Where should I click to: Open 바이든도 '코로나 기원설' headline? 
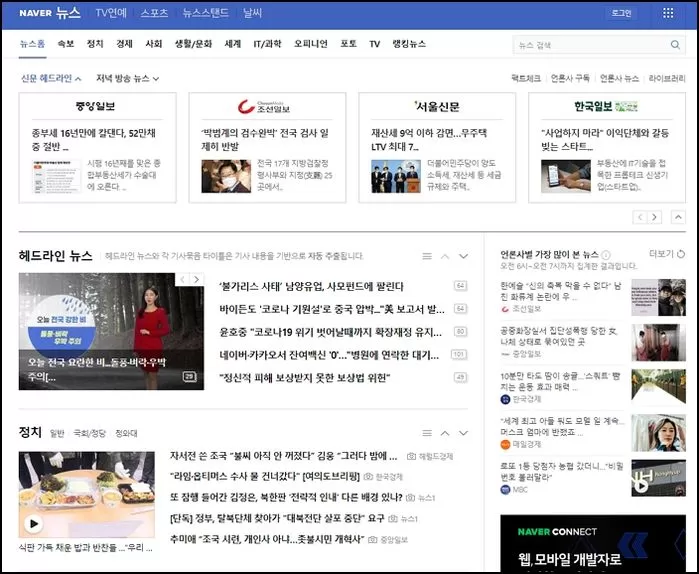332,309
